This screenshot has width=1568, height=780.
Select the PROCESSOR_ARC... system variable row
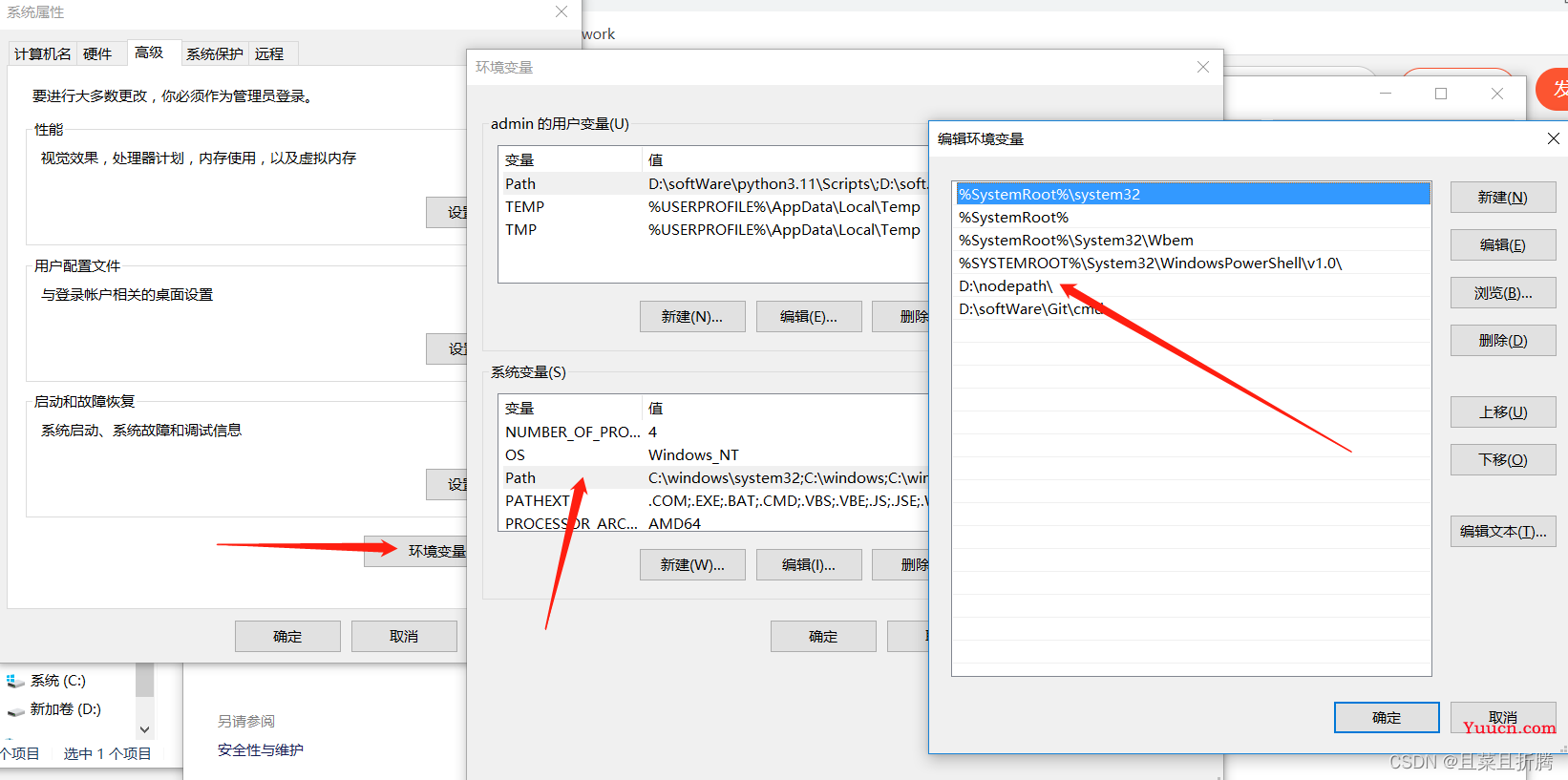(713, 522)
